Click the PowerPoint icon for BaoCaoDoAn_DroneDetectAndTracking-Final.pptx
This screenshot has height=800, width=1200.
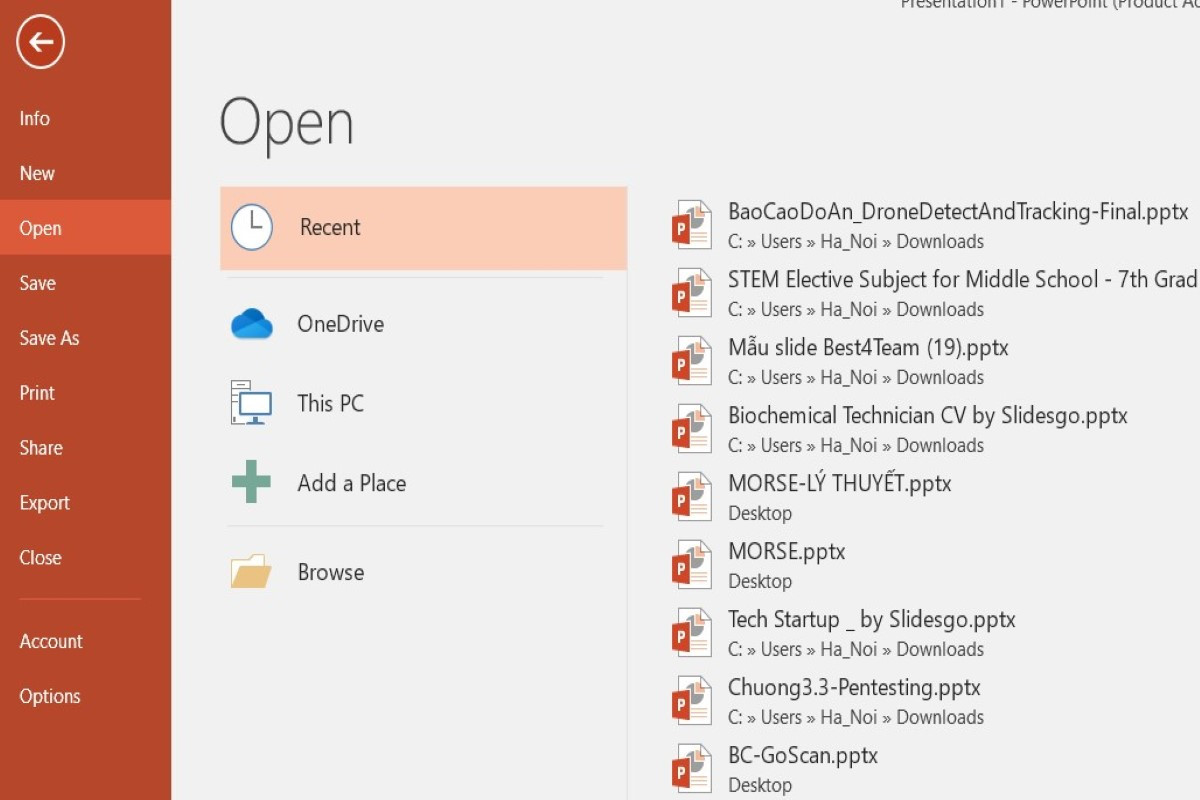691,225
